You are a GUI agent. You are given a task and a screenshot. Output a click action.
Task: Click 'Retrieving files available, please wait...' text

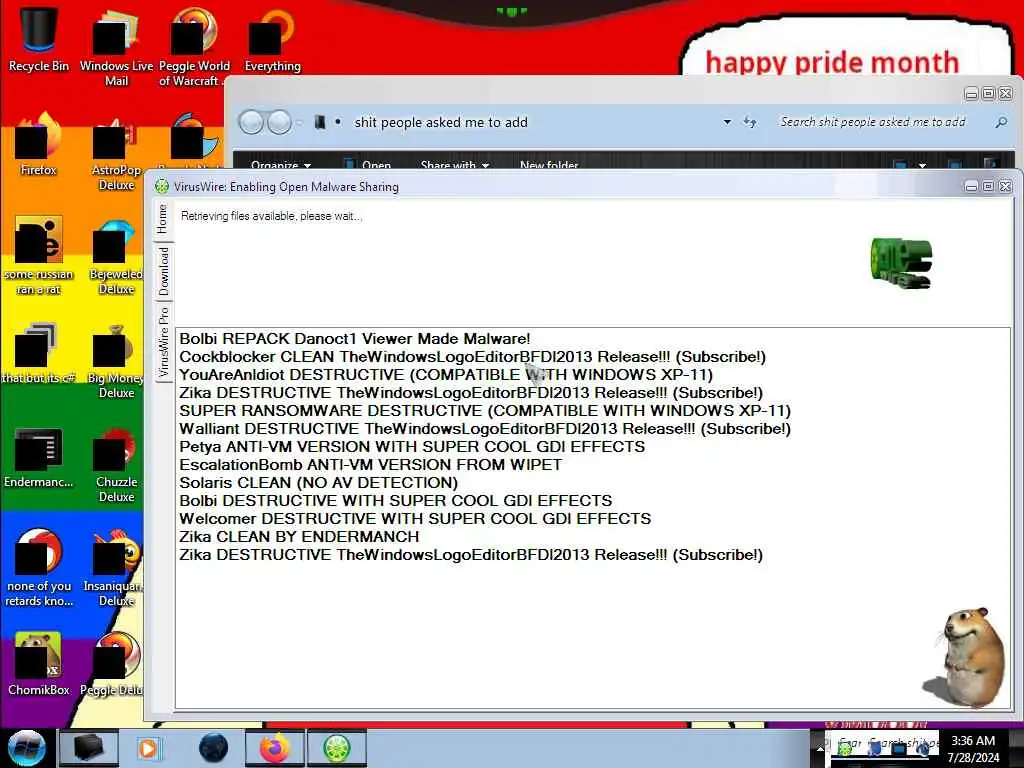click(271, 216)
